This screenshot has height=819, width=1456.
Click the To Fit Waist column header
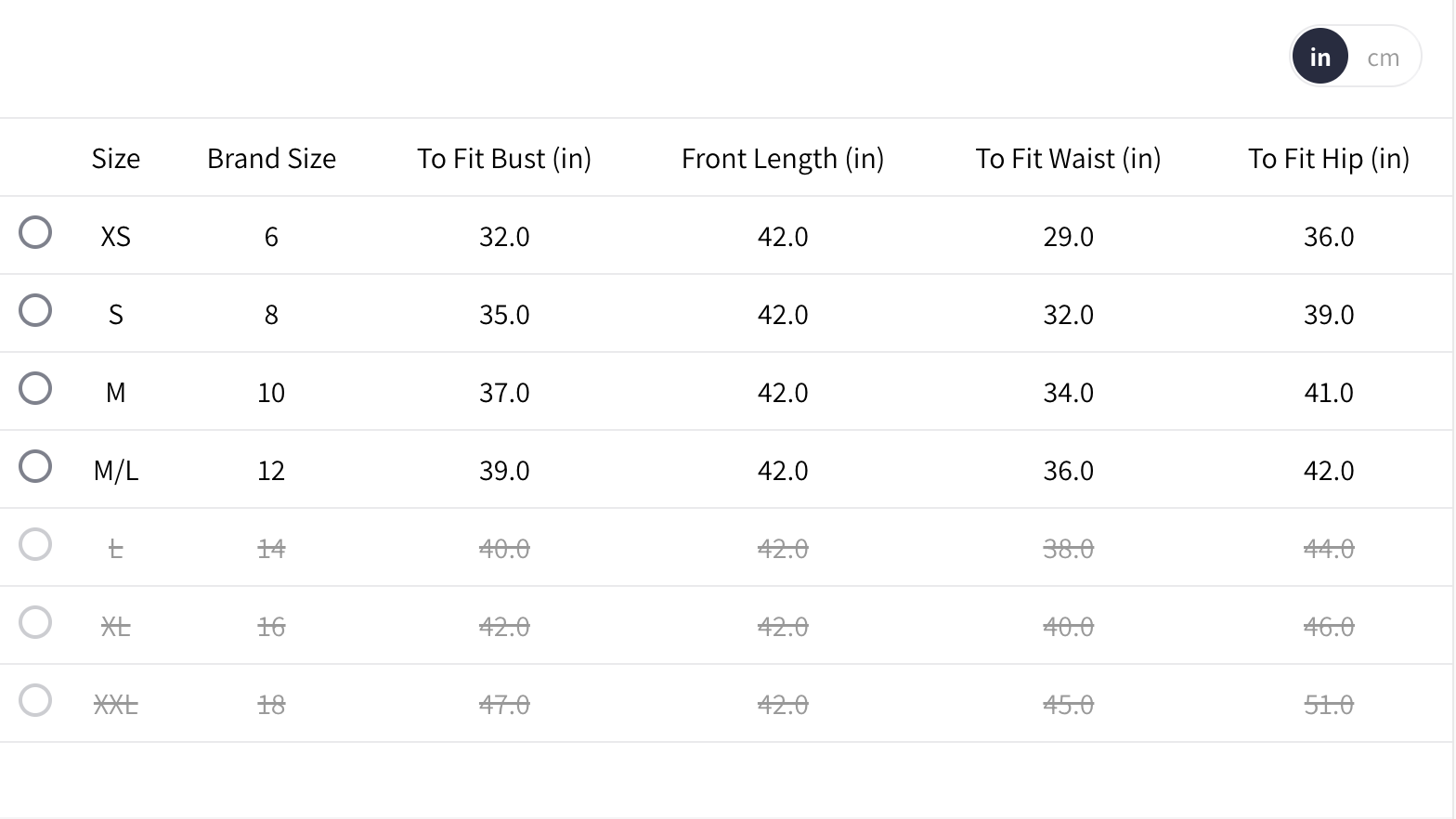[x=1068, y=159]
